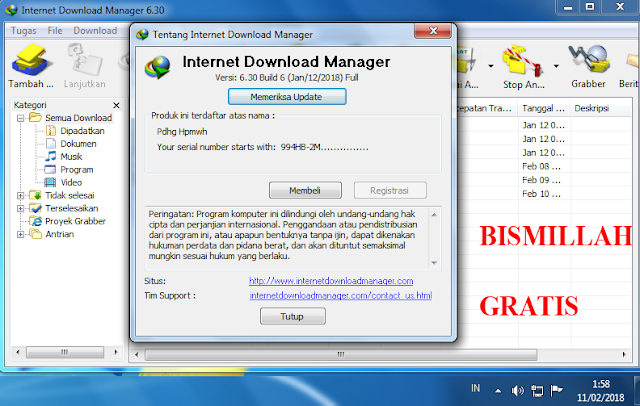Click the download list horizontal scrollbar
The width and height of the screenshot is (640, 406).
point(341,354)
